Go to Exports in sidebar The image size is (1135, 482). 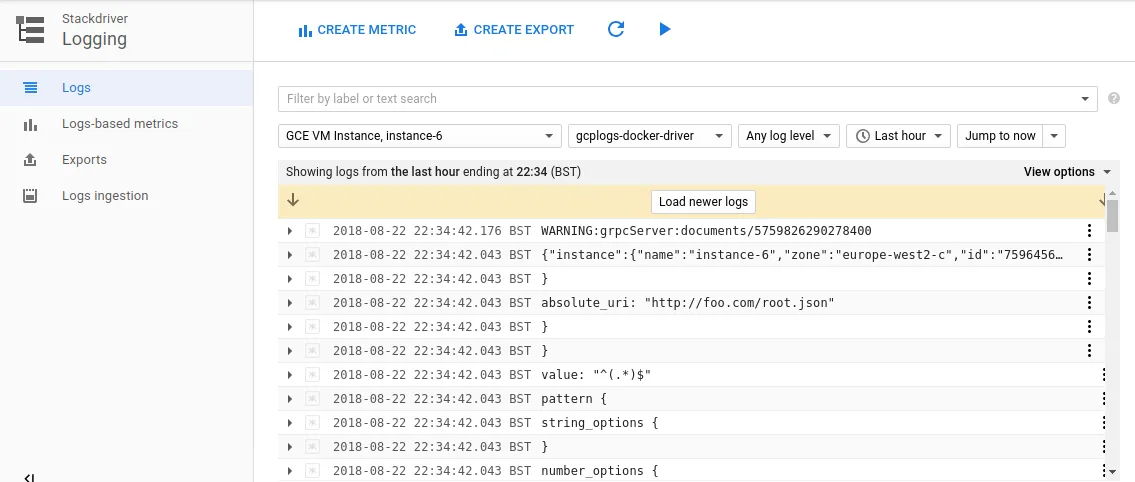[x=84, y=160]
